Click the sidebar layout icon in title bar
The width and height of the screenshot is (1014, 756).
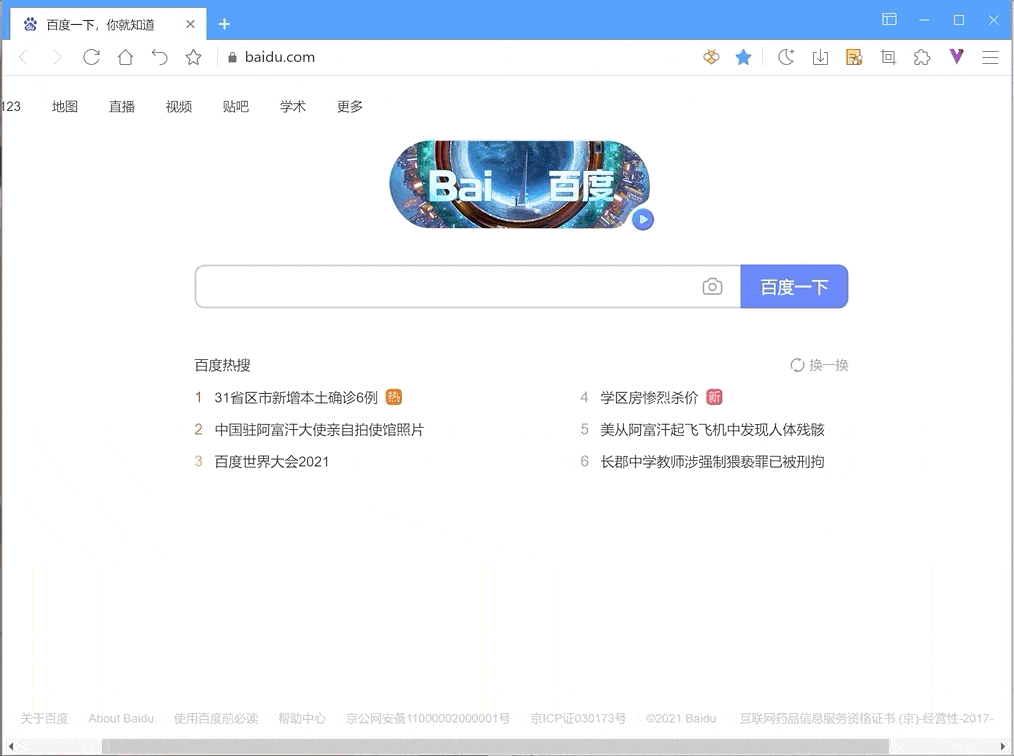pos(889,19)
